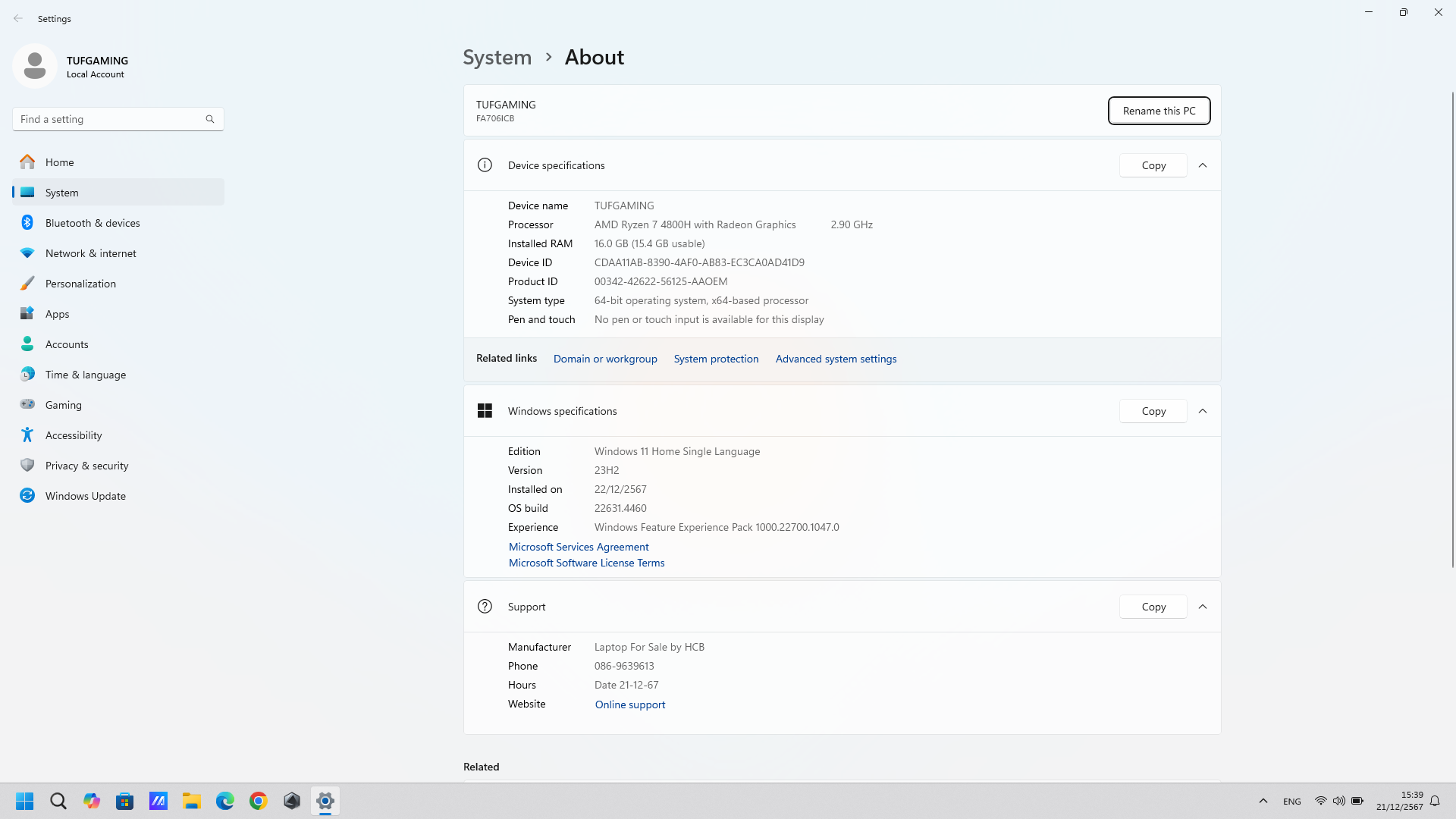The image size is (1456, 819).
Task: Open Armoury Crate taskbar icon
Action: click(x=292, y=801)
